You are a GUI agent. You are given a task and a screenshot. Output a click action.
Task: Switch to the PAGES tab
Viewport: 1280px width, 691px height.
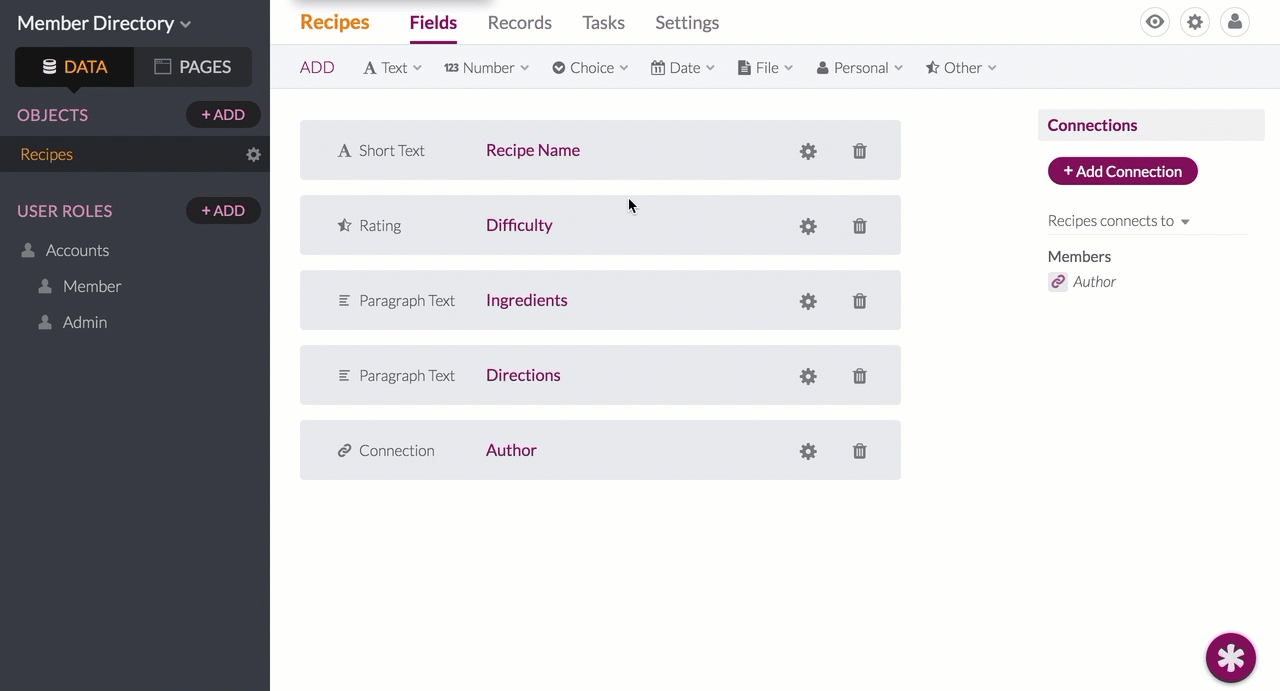(x=193, y=67)
